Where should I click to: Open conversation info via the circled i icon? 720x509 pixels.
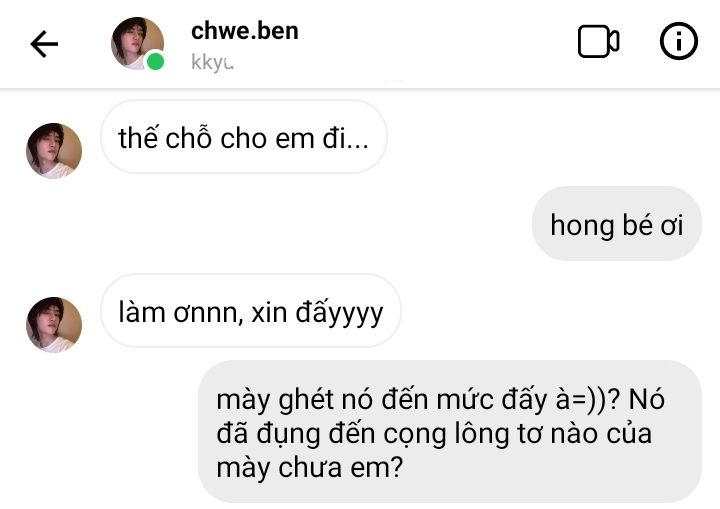point(679,41)
